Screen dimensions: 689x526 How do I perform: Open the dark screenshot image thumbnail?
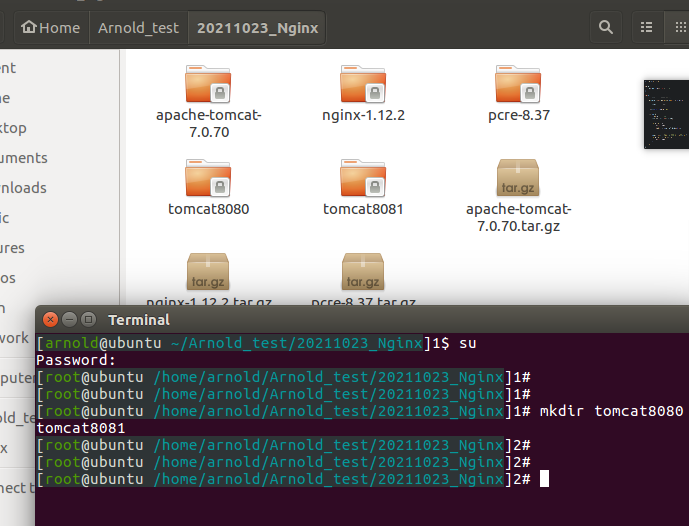666,114
